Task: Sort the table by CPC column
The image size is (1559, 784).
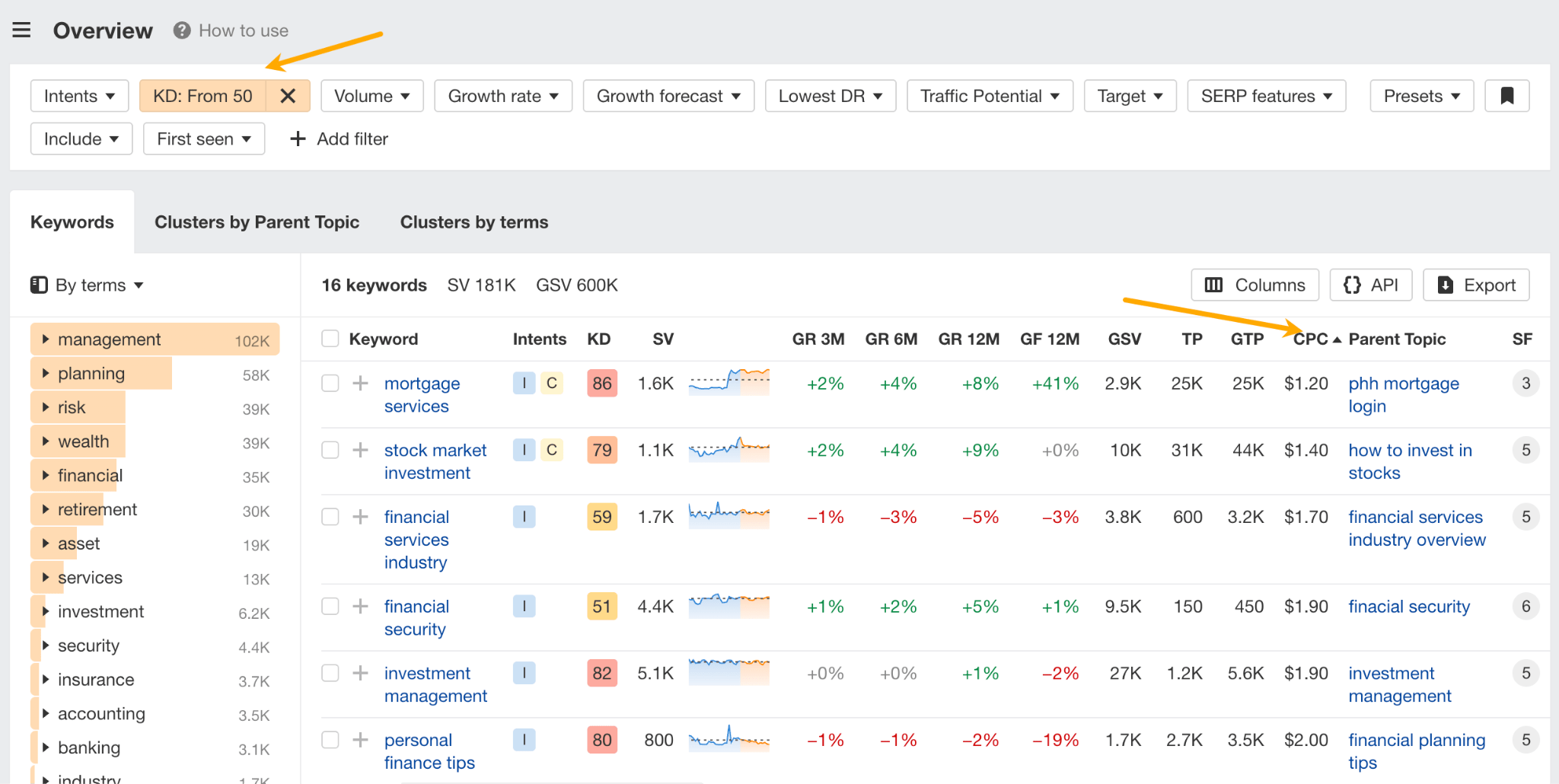Action: [x=1312, y=338]
